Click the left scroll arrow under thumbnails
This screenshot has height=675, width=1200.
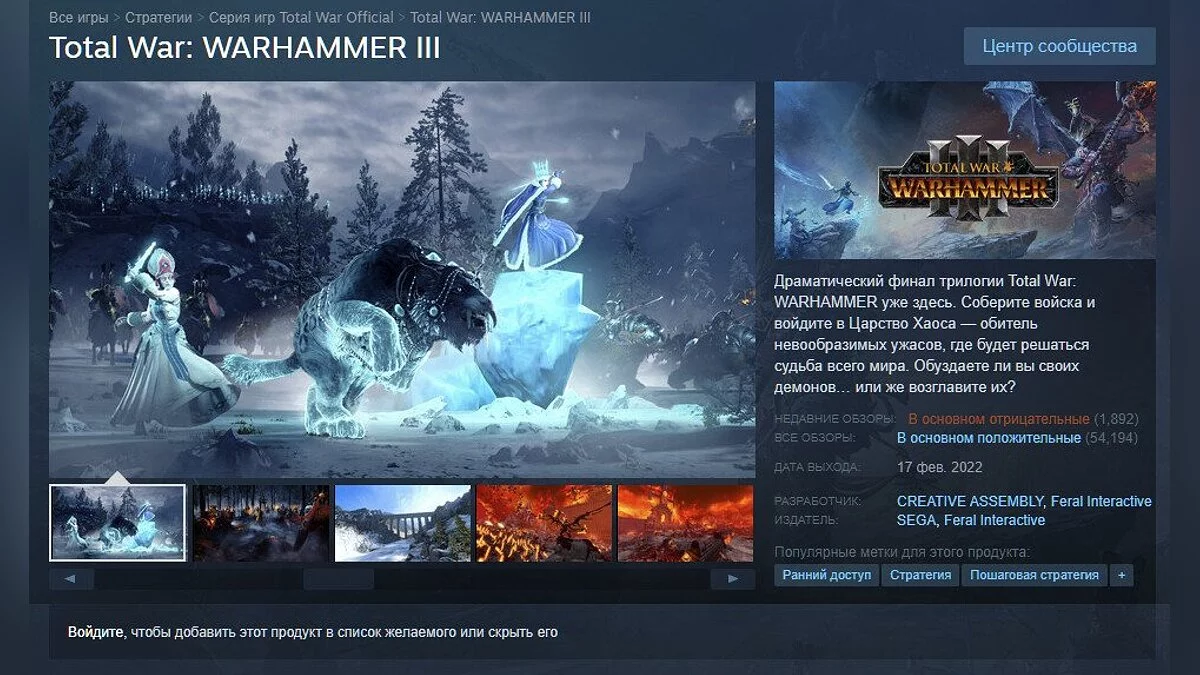pyautogui.click(x=71, y=579)
